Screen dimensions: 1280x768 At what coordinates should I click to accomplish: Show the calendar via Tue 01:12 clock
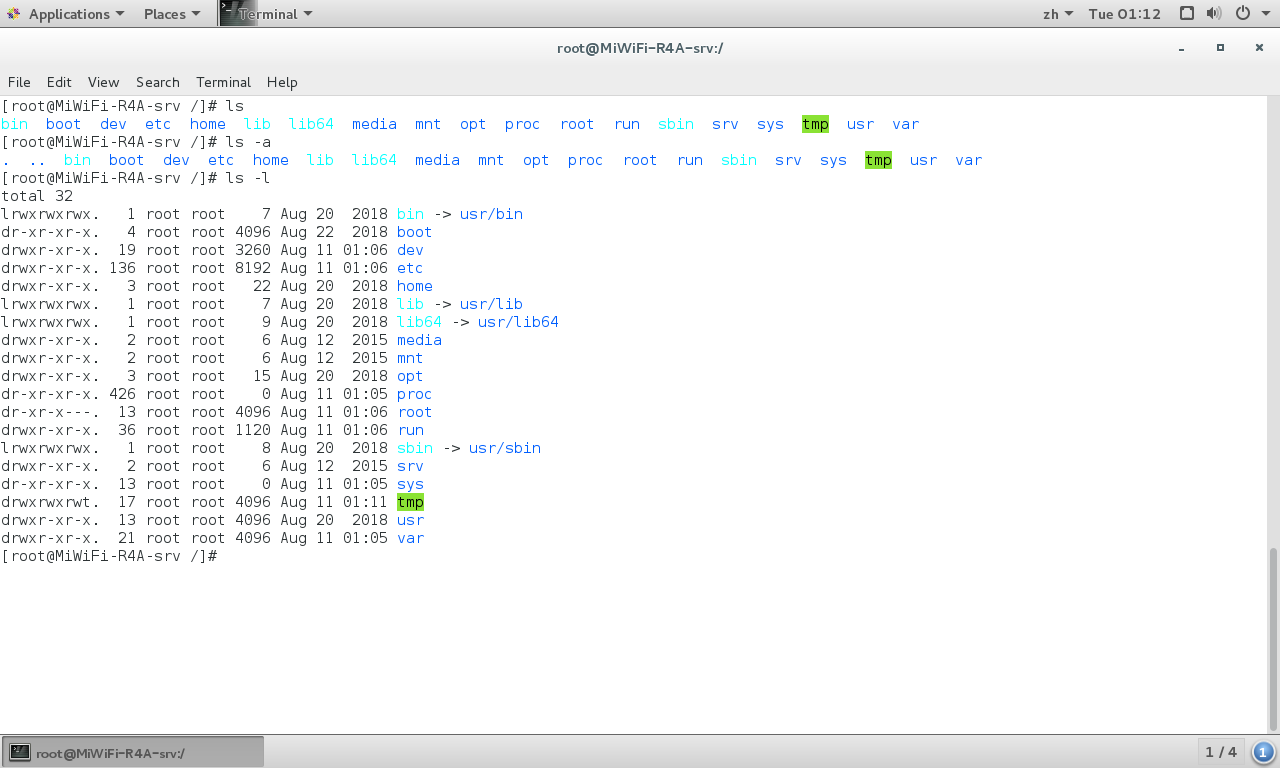pyautogui.click(x=1124, y=14)
